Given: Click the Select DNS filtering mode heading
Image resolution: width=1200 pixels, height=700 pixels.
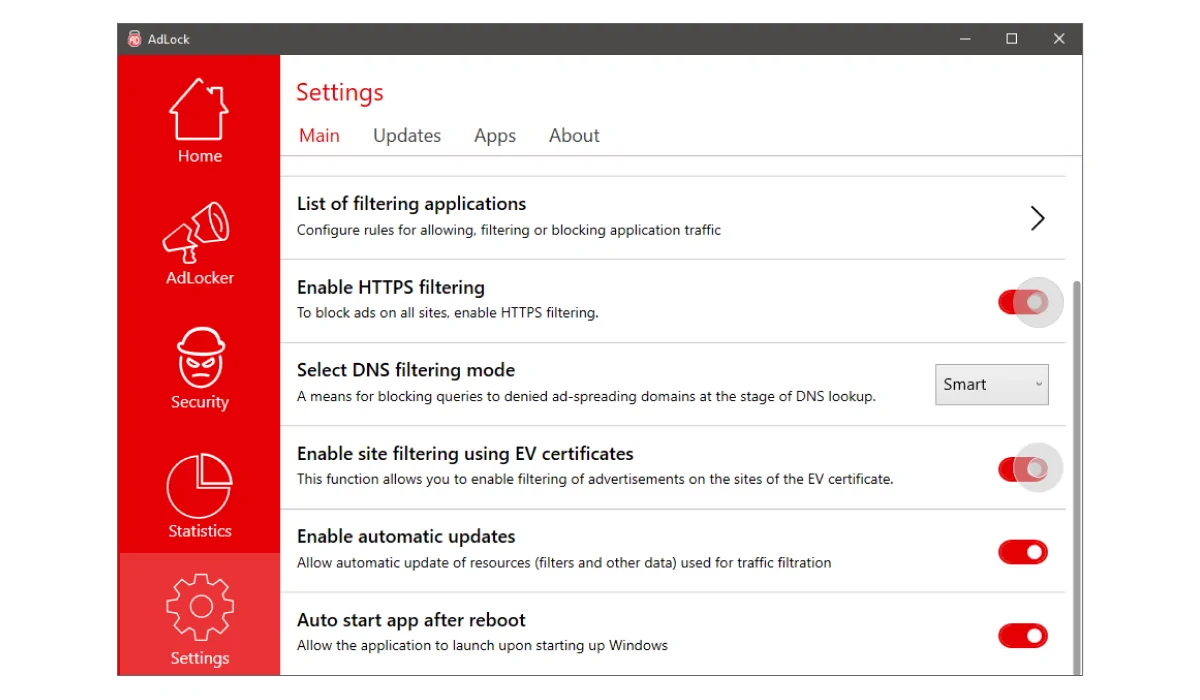Looking at the screenshot, I should pyautogui.click(x=406, y=371).
